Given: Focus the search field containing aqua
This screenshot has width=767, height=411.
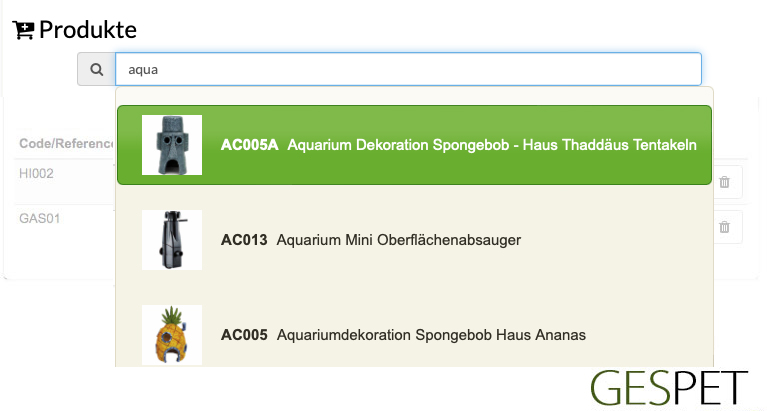Looking at the screenshot, I should (408, 69).
